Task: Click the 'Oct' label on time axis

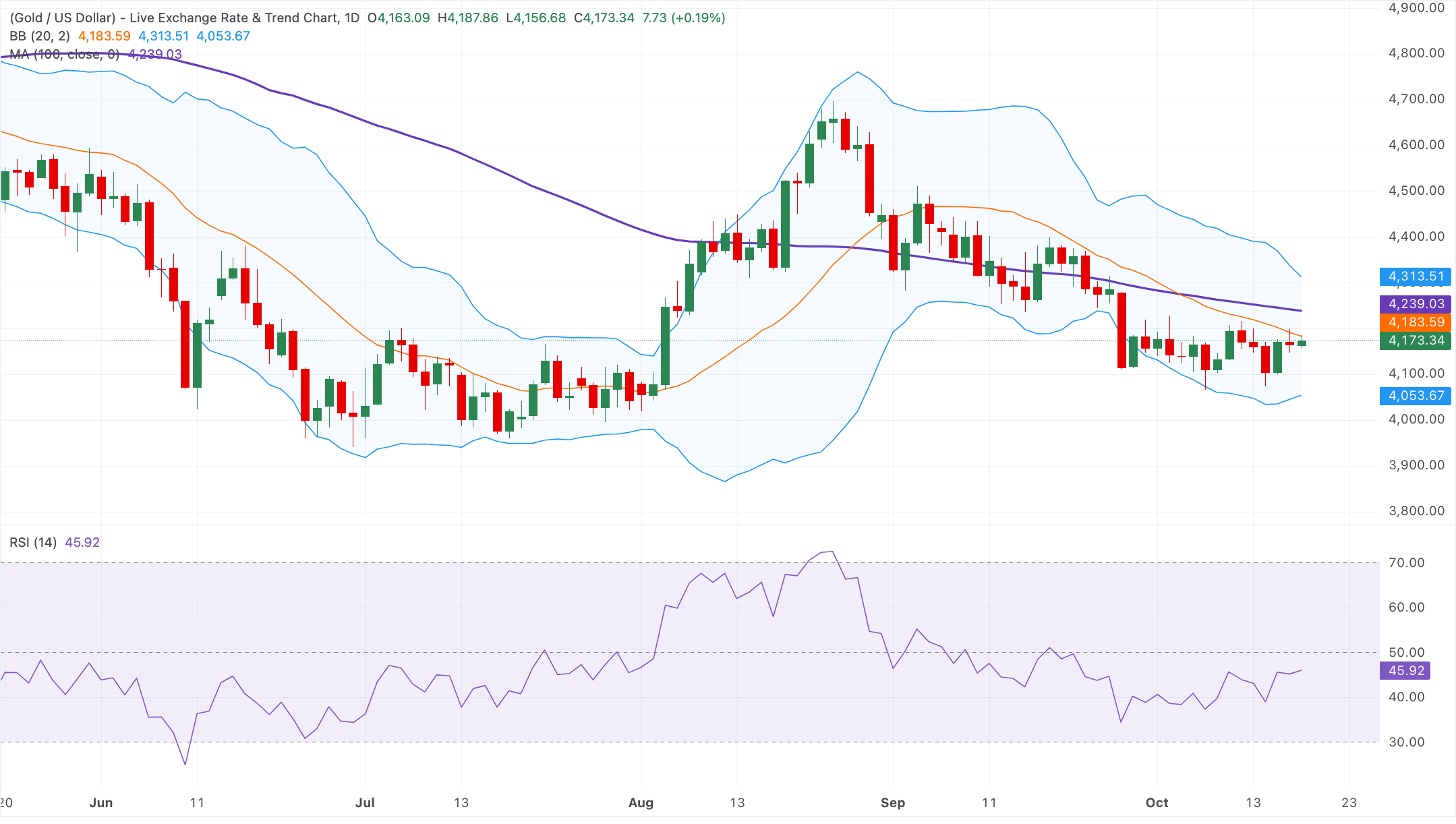Action: (1157, 802)
